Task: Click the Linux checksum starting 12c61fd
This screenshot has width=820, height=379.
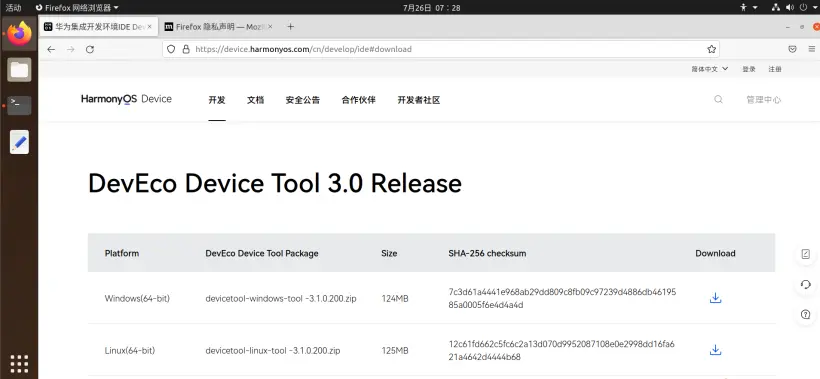Action: (562, 350)
